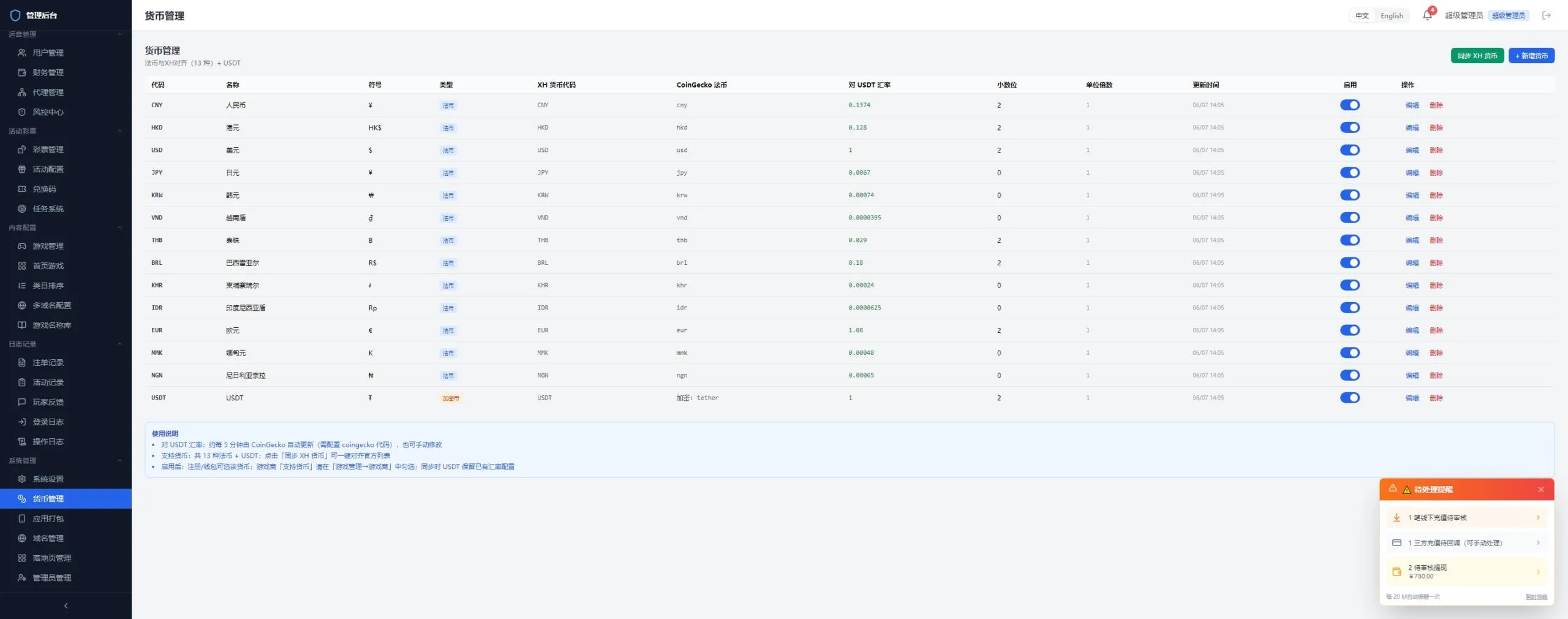Switch off the THB currency toggle
This screenshot has width=1568, height=619.
point(1350,240)
